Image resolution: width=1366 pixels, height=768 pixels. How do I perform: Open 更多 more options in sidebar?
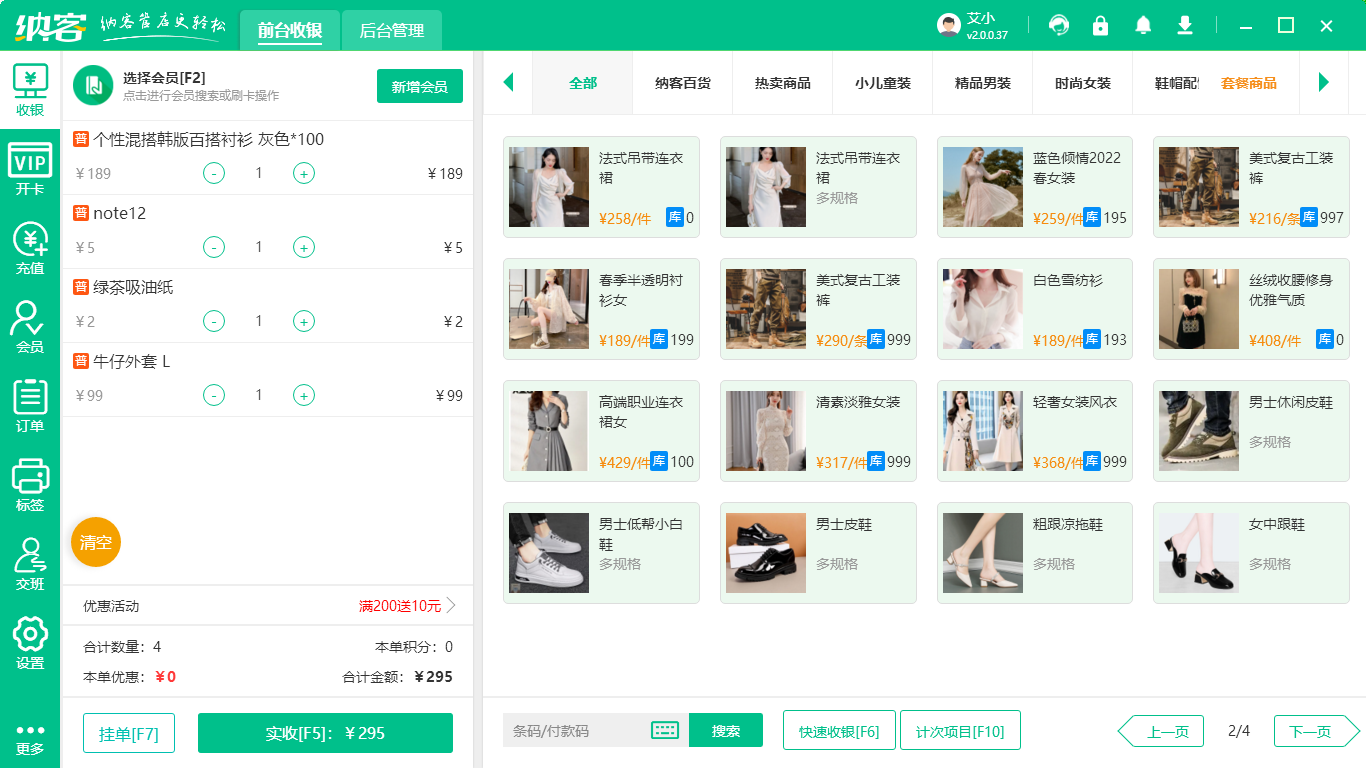(30, 738)
